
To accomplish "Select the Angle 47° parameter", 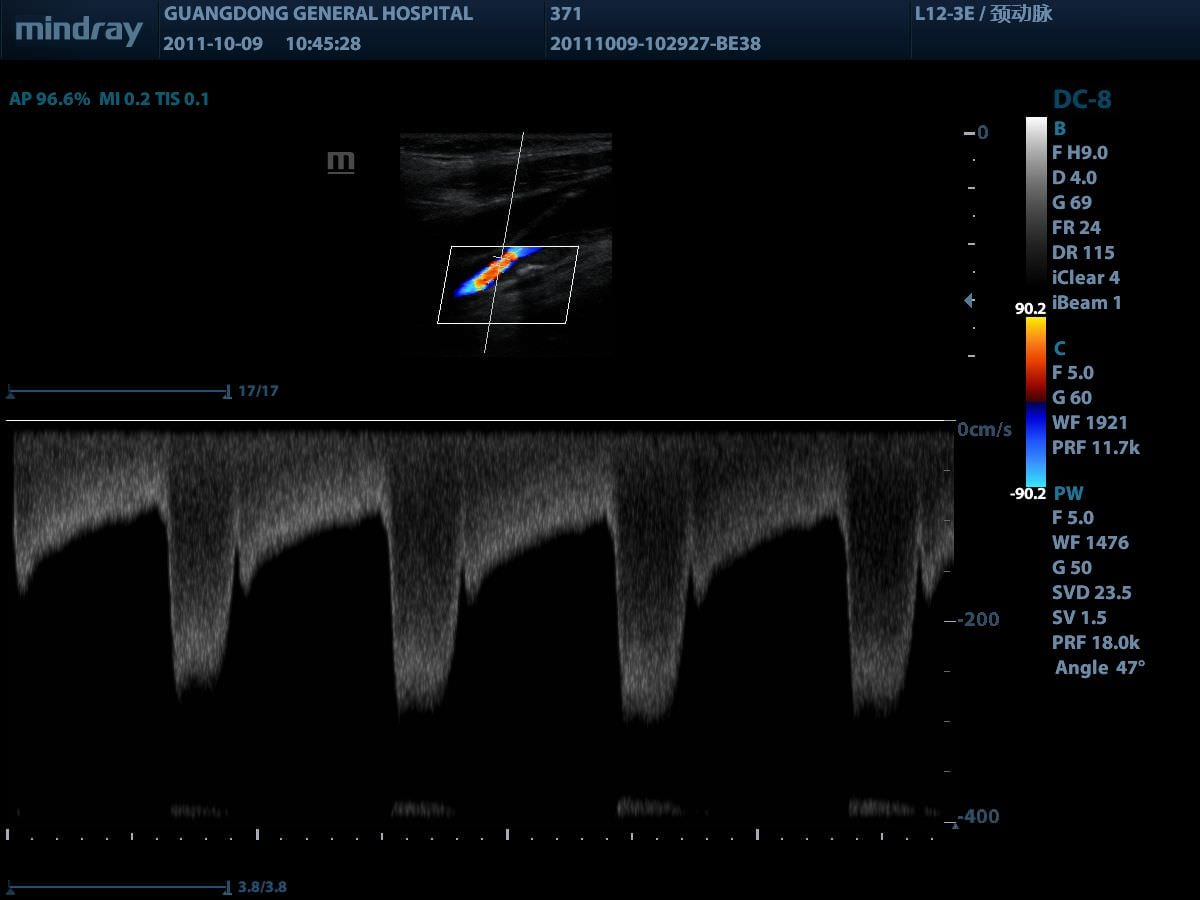I will pos(1099,668).
